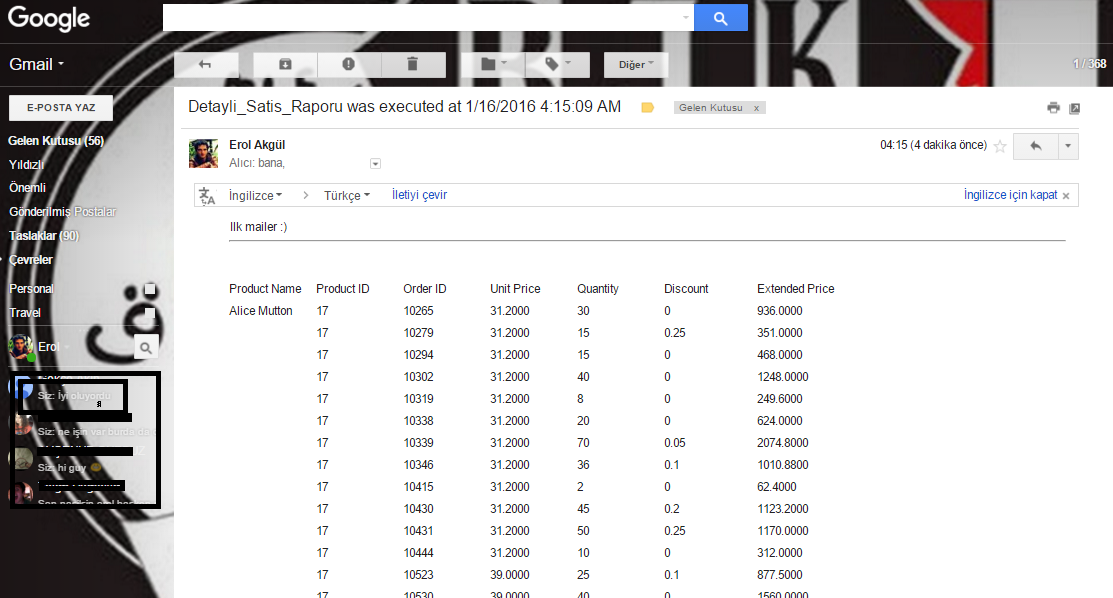Archive this email
Image resolution: width=1113 pixels, height=598 pixels.
[x=285, y=64]
